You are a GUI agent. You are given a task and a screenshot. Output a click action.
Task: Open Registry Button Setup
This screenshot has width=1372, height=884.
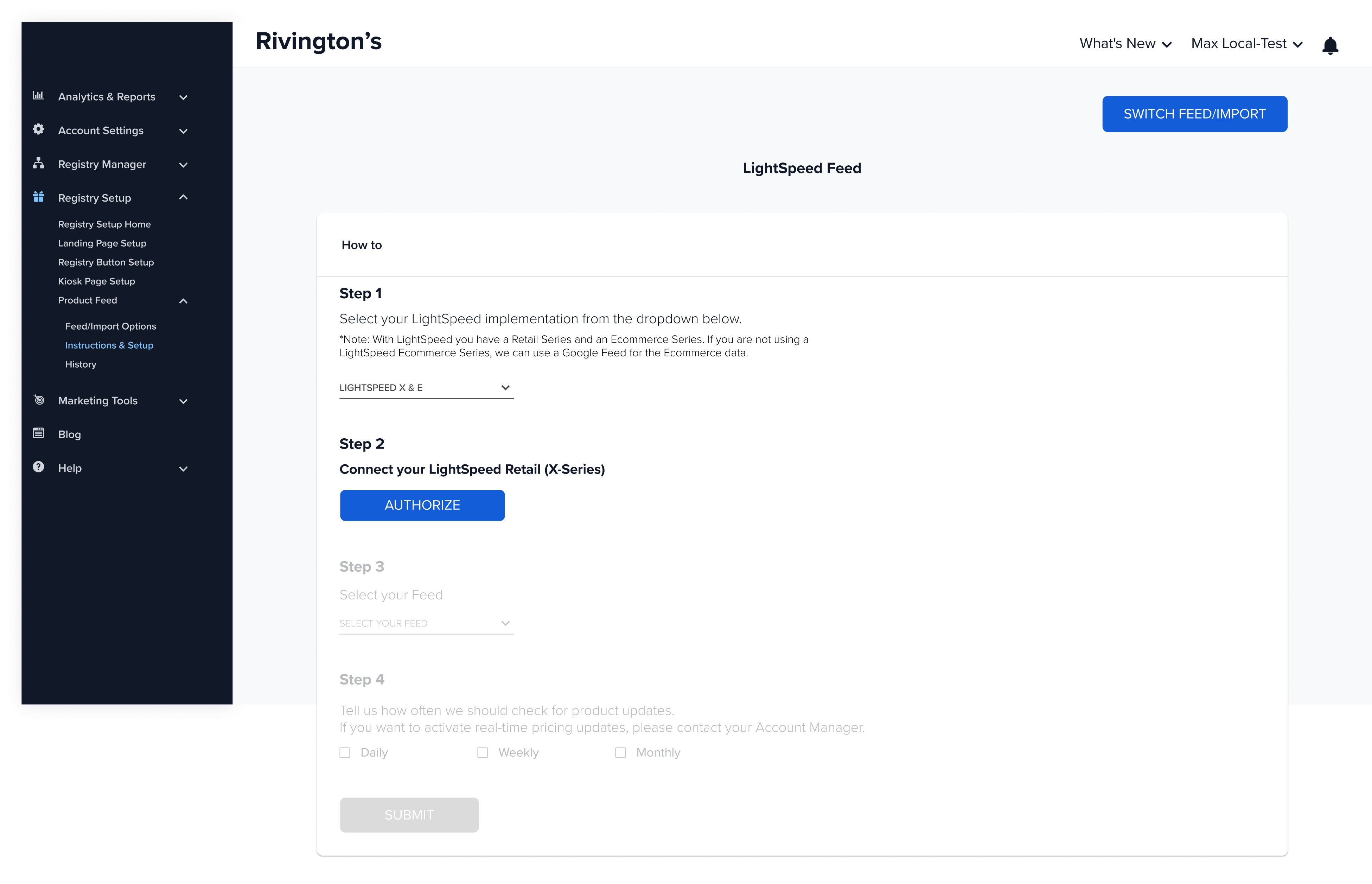(106, 262)
